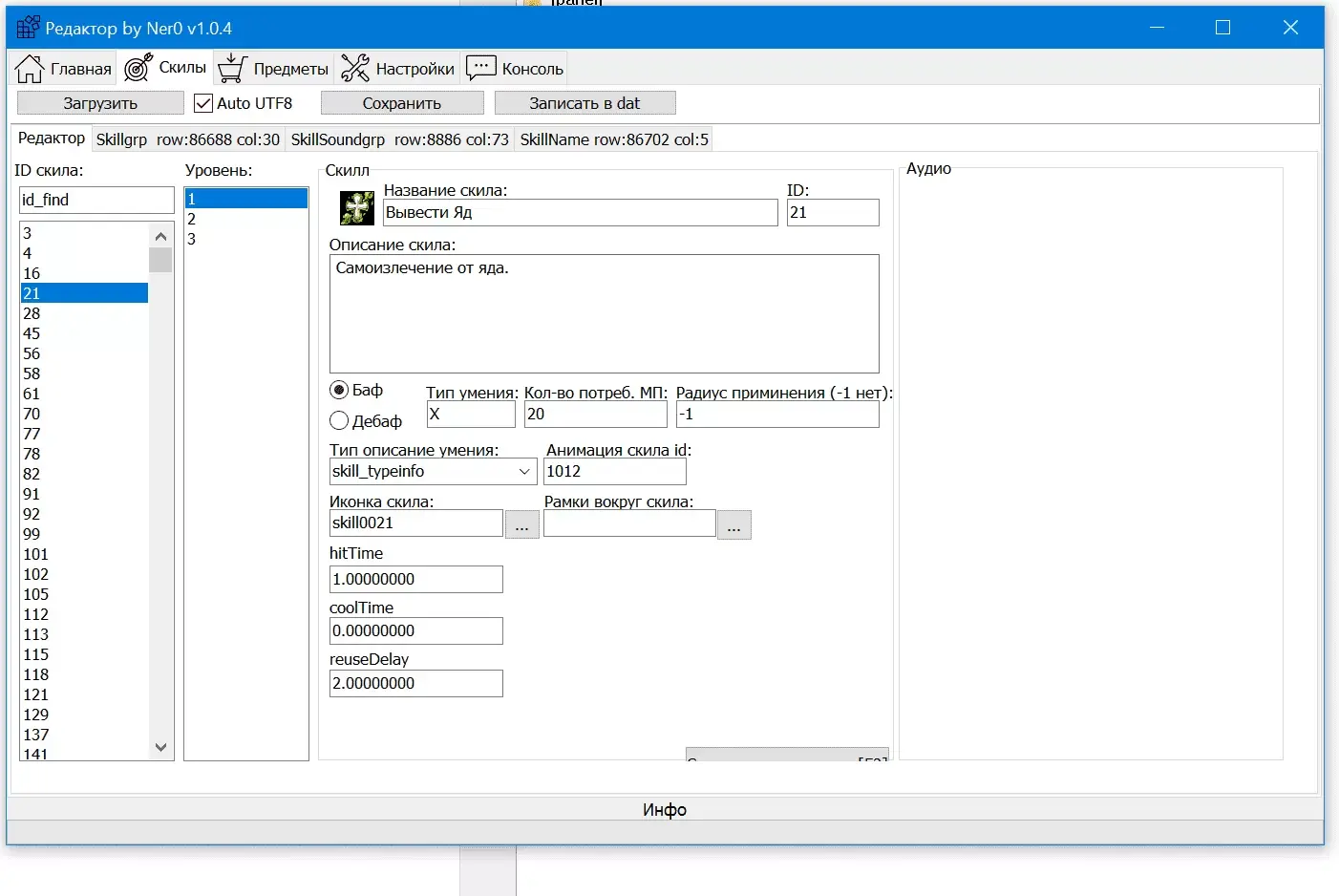
Task: Click the wrench icon on Настройки tab
Action: [355, 68]
